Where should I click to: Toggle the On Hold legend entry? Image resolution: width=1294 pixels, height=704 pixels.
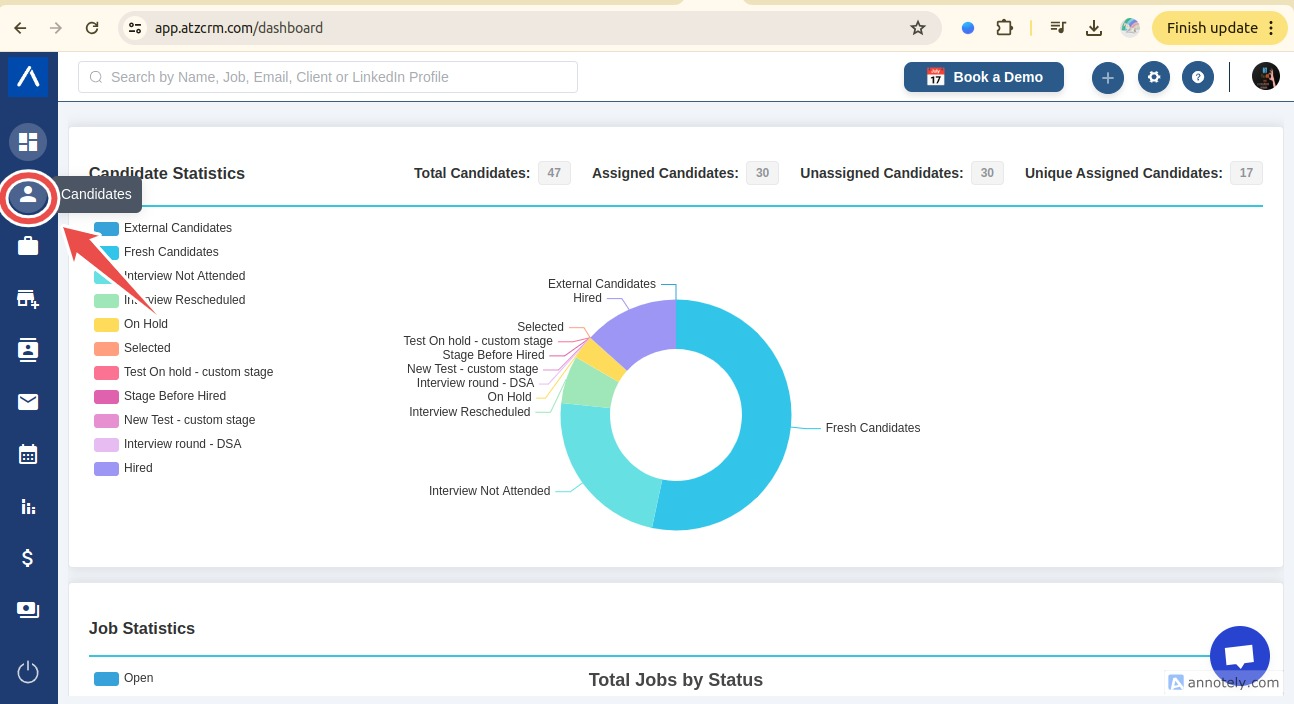pyautogui.click(x=145, y=324)
